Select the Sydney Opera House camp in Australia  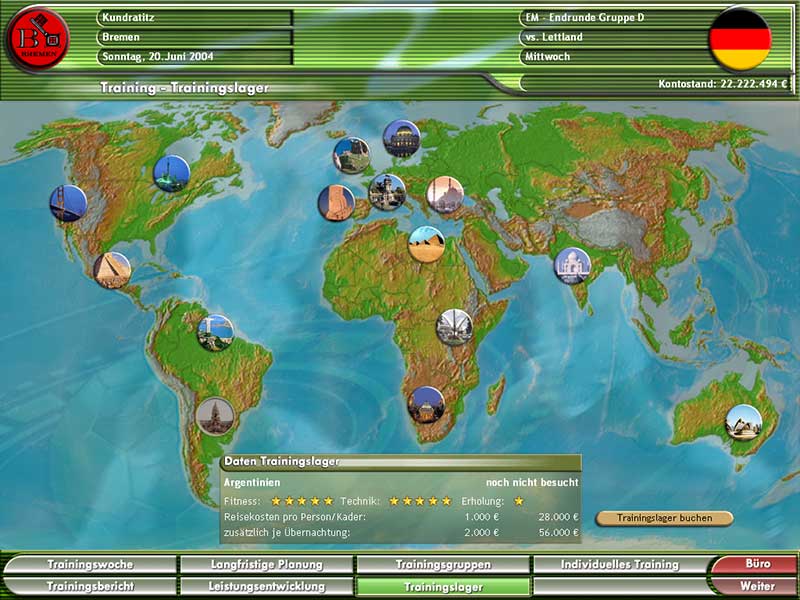[743, 422]
